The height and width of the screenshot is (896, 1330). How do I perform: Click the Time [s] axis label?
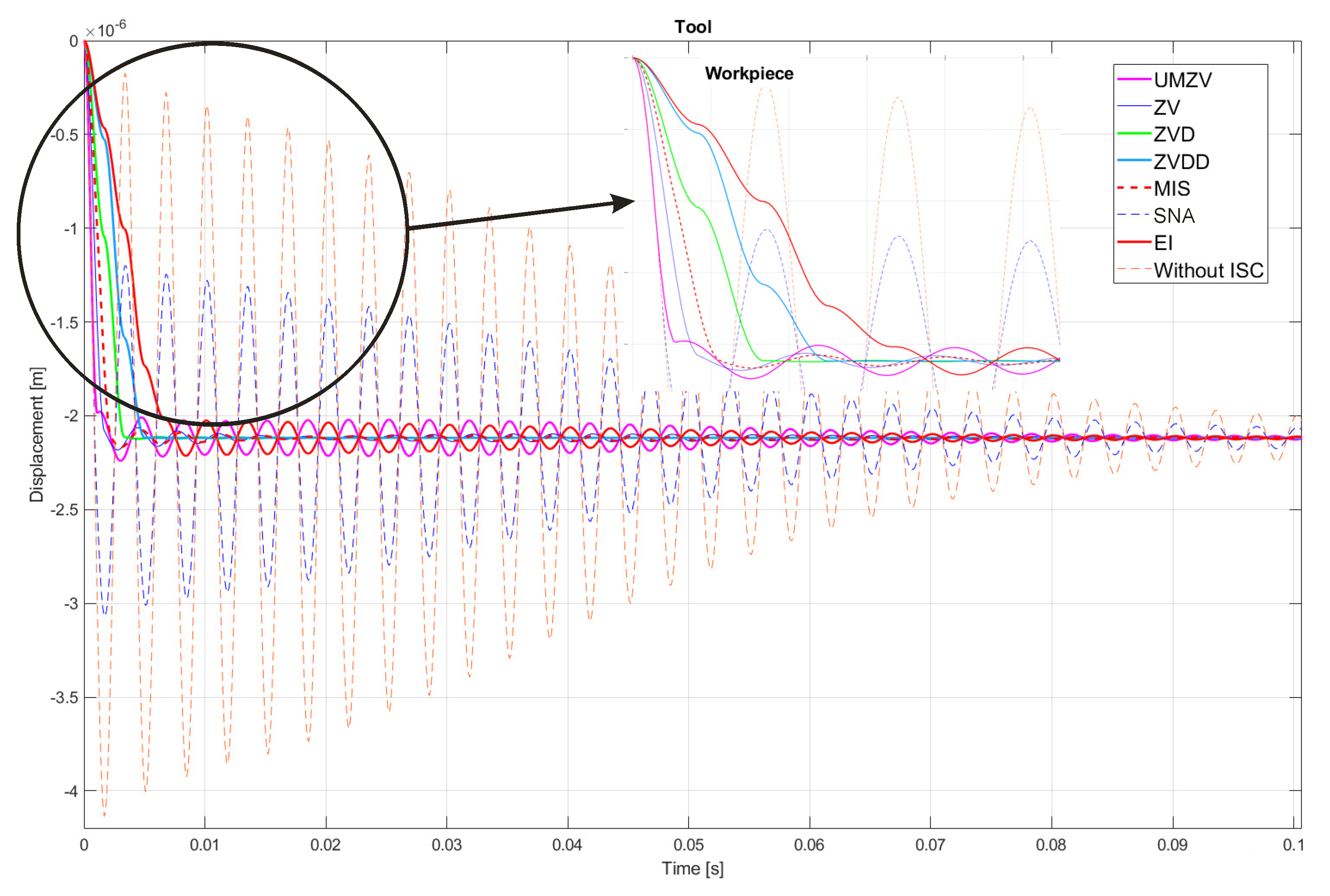coord(693,868)
